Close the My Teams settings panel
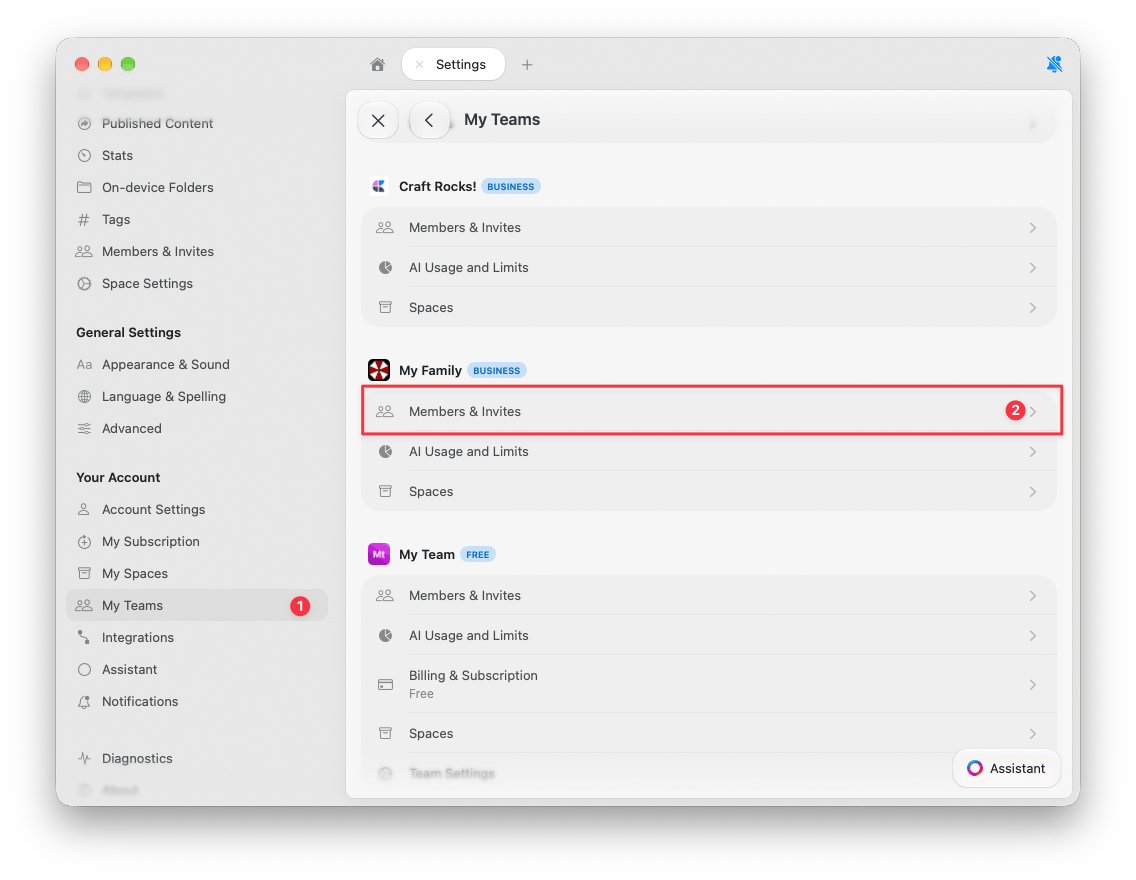Image resolution: width=1136 pixels, height=880 pixels. [x=377, y=120]
